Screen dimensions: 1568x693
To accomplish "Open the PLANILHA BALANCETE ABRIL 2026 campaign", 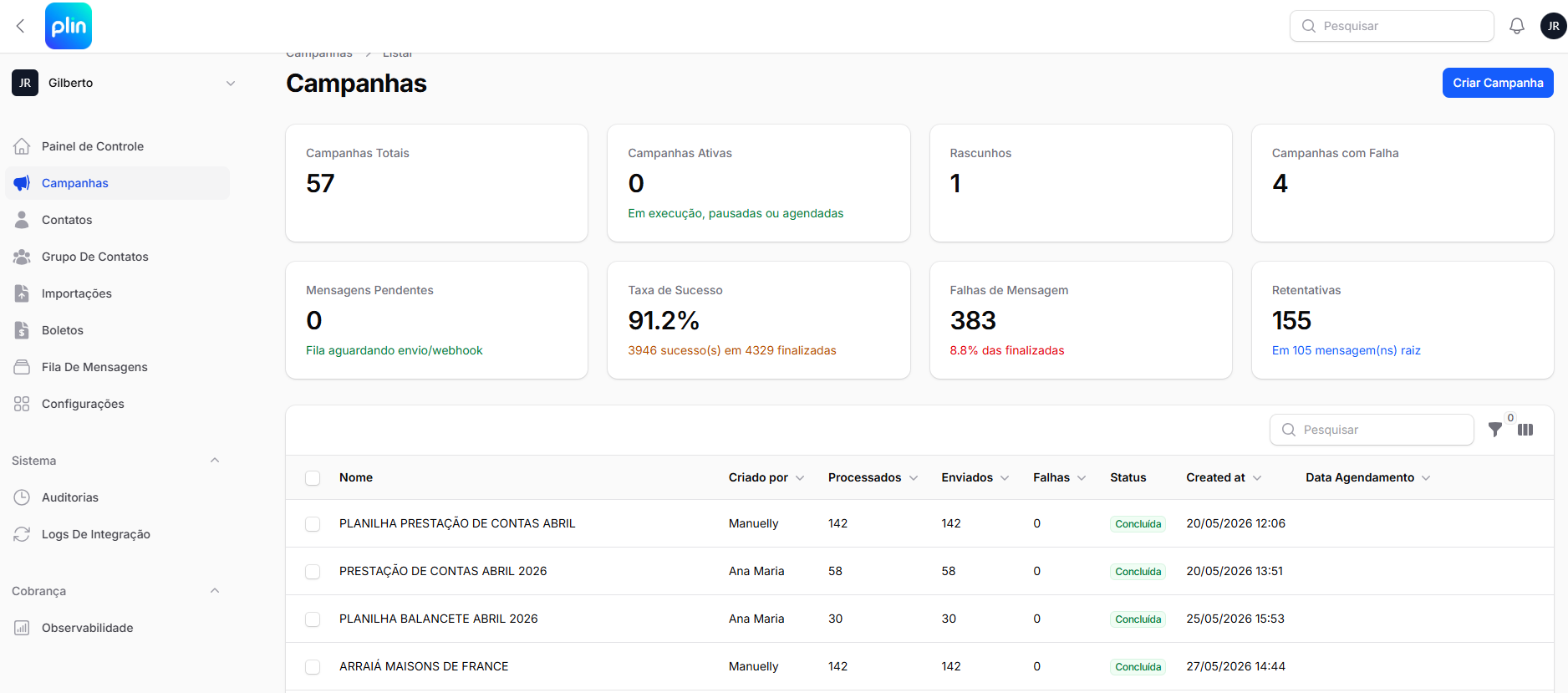I will click(x=439, y=619).
